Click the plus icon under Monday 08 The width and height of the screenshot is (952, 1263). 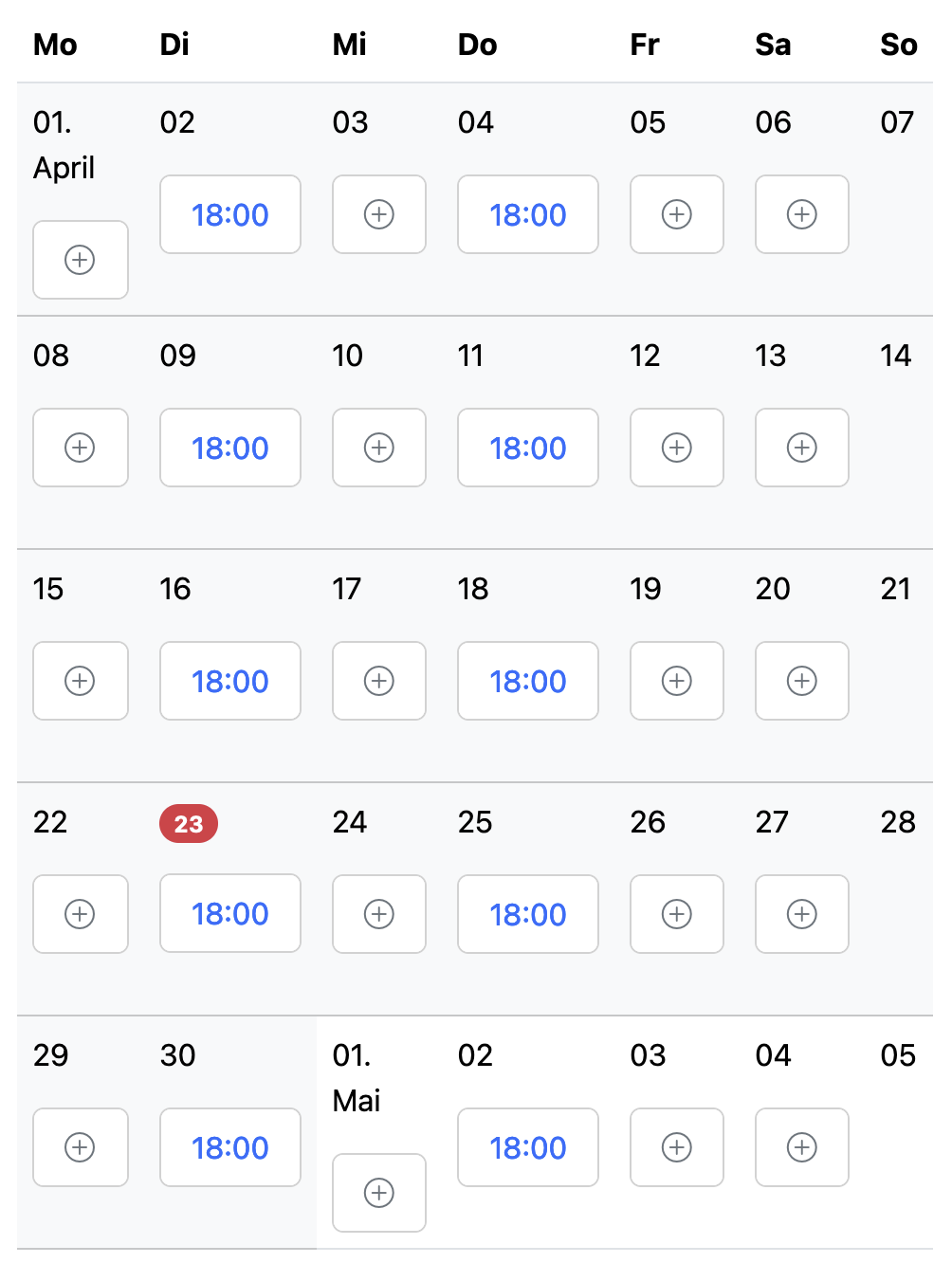81,448
